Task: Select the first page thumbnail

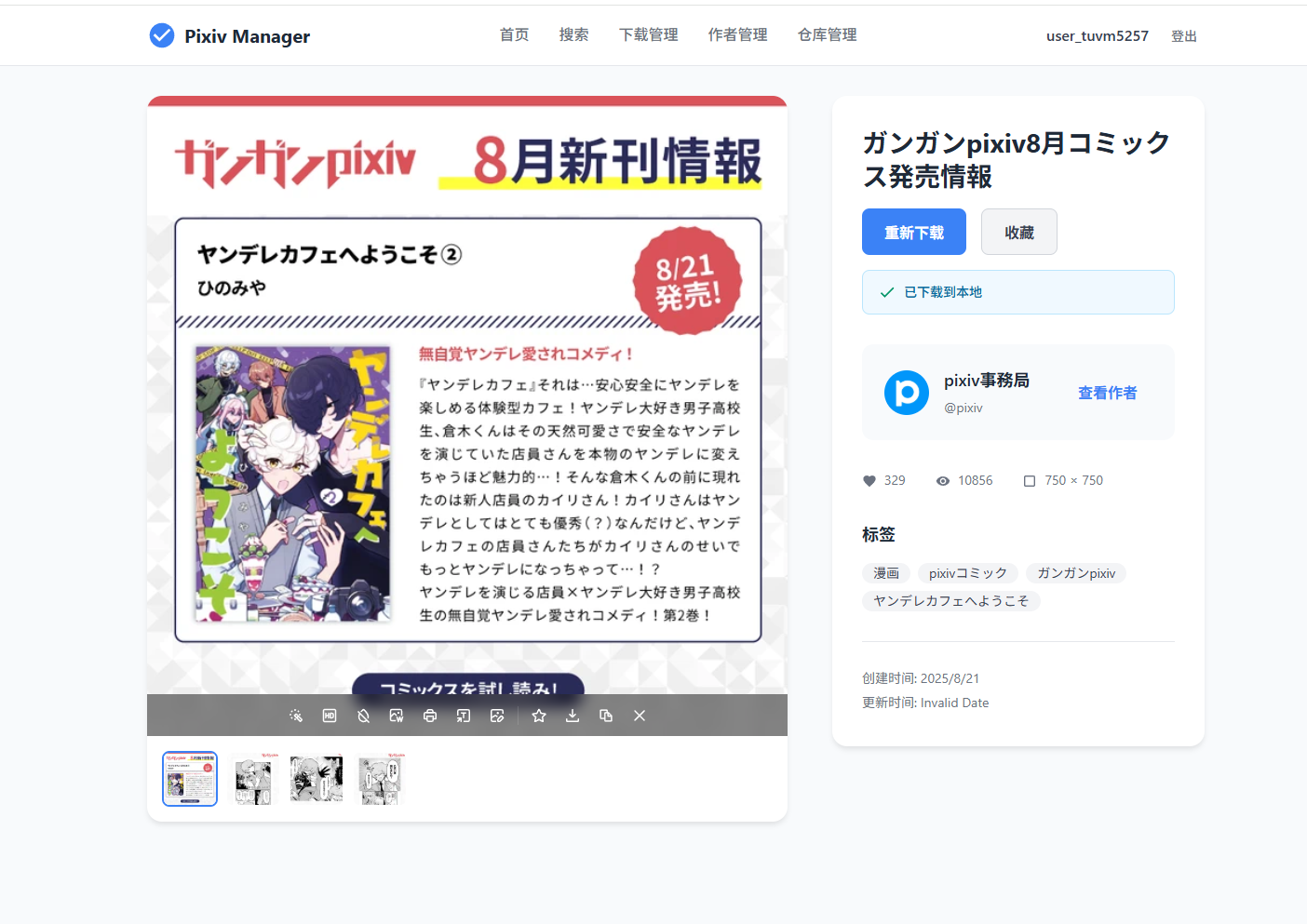Action: coord(190,779)
